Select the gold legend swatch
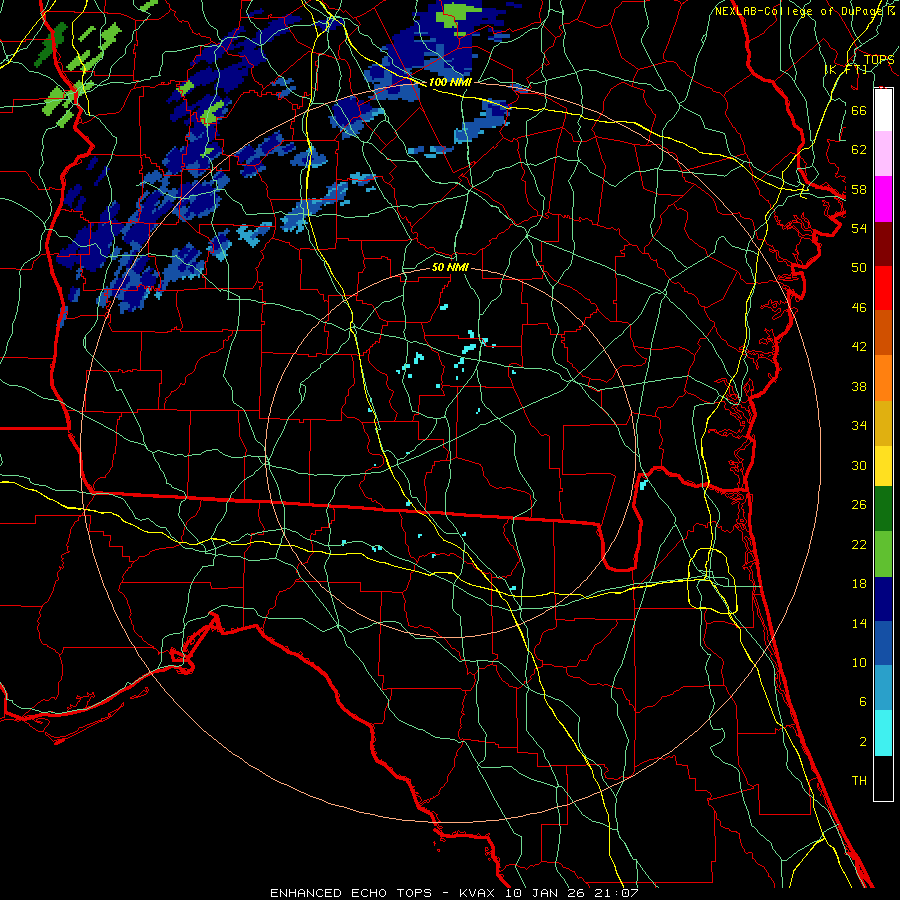Screen dimensions: 900x900 883,424
